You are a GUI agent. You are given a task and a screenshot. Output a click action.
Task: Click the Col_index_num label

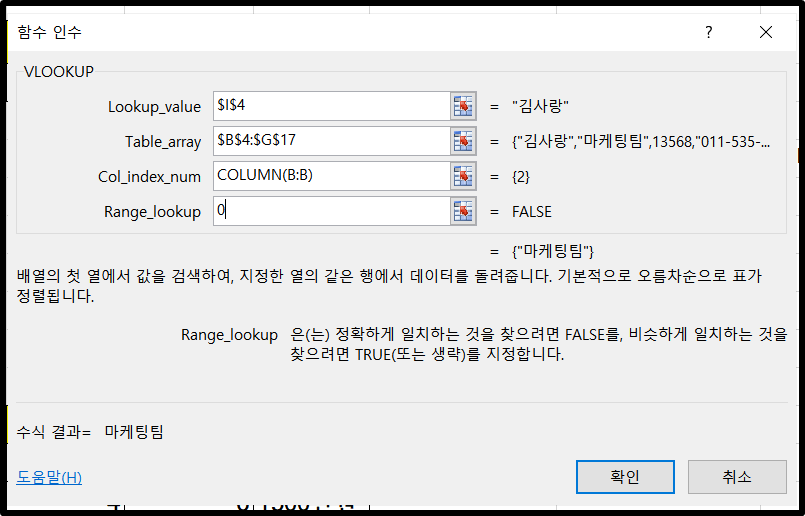coord(149,177)
